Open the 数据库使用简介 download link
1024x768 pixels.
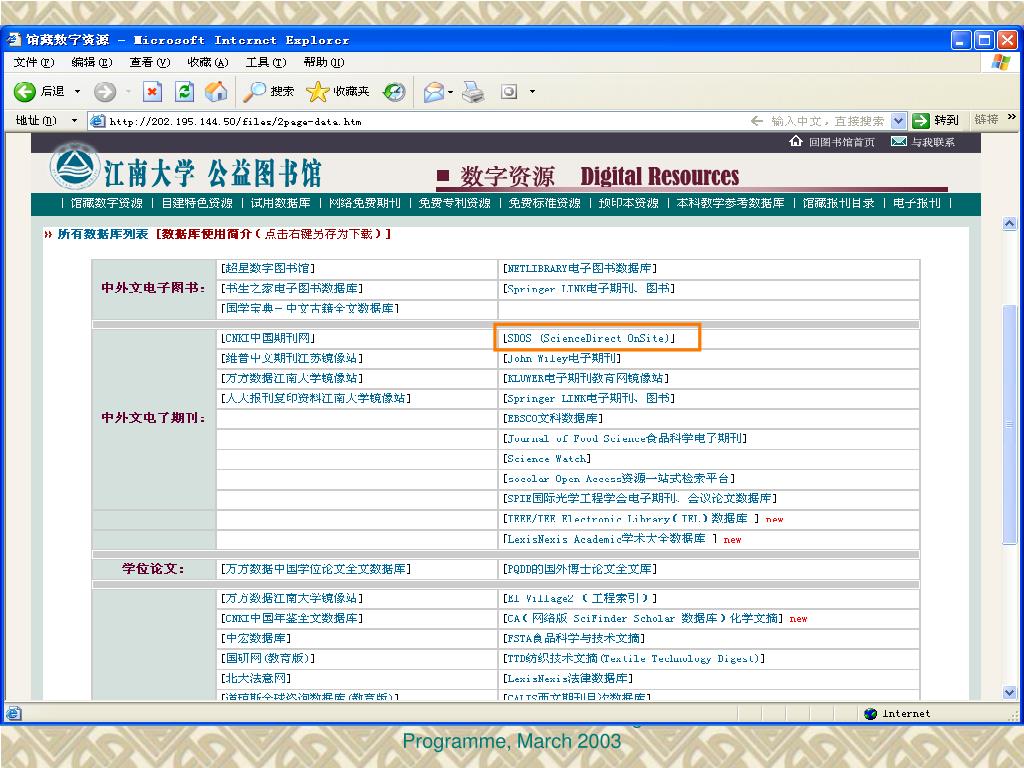coord(273,234)
